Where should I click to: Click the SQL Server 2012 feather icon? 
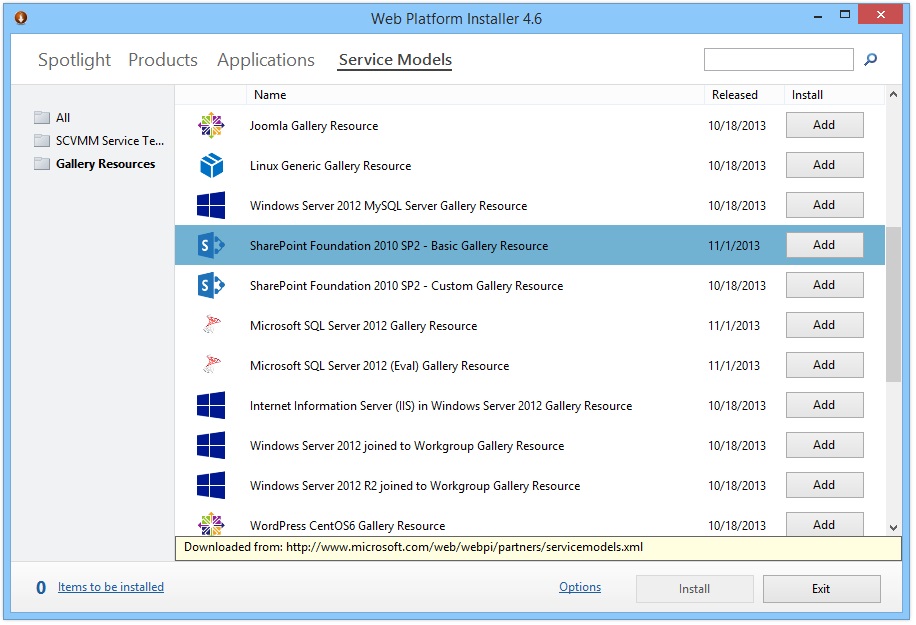pos(211,325)
